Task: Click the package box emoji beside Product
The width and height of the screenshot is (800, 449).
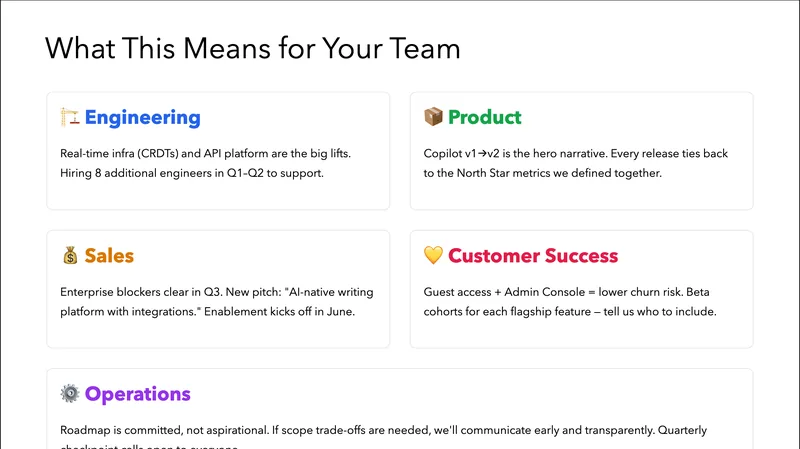Action: 434,118
